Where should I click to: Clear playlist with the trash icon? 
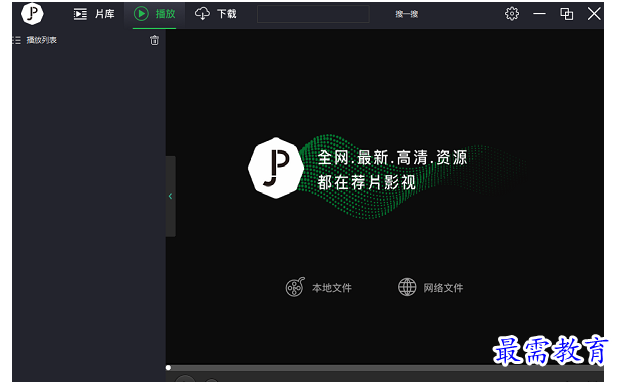point(154,40)
